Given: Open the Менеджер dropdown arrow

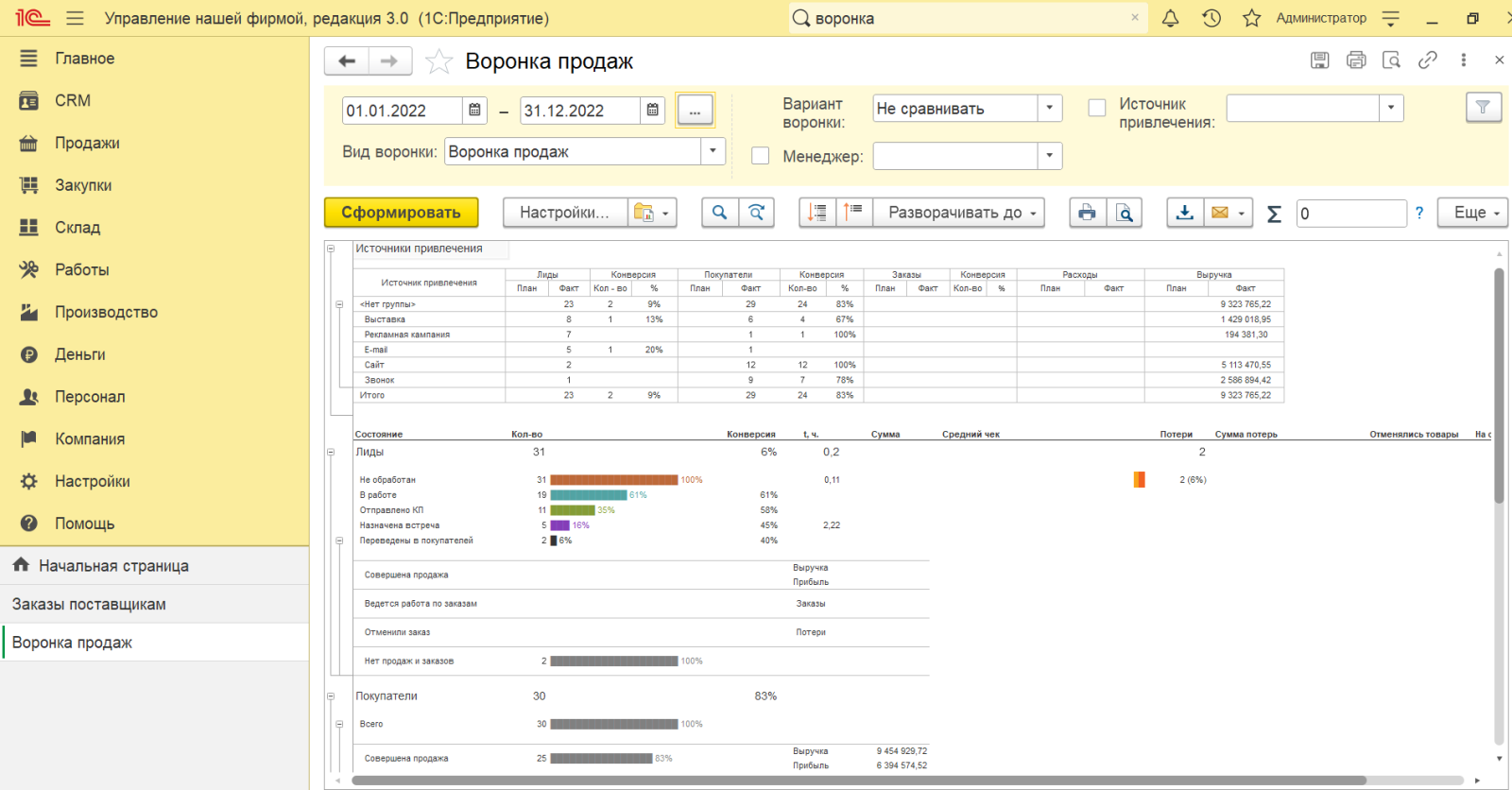Looking at the screenshot, I should (x=1050, y=156).
